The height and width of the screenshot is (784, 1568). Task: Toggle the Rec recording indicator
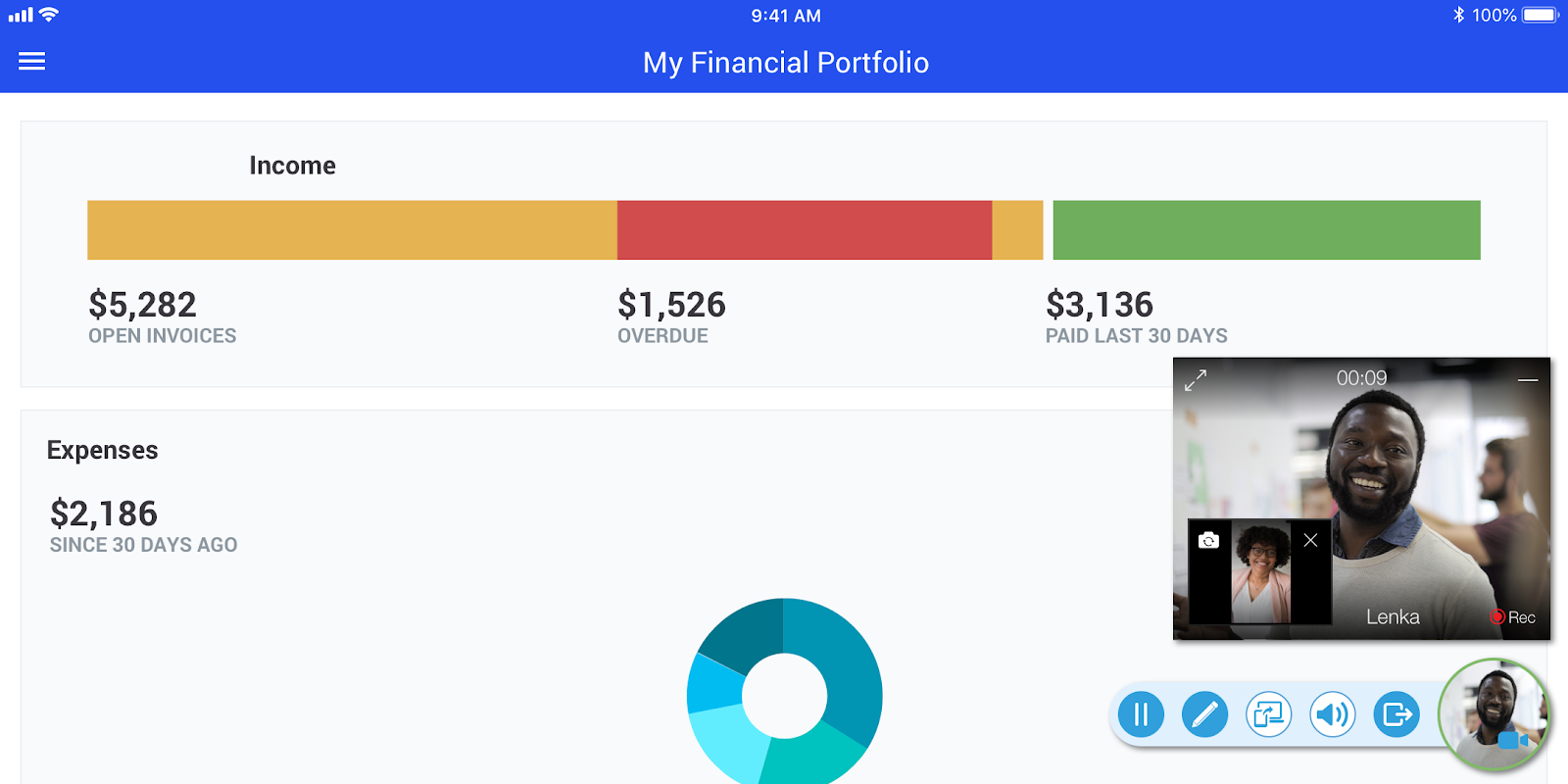pos(1512,617)
